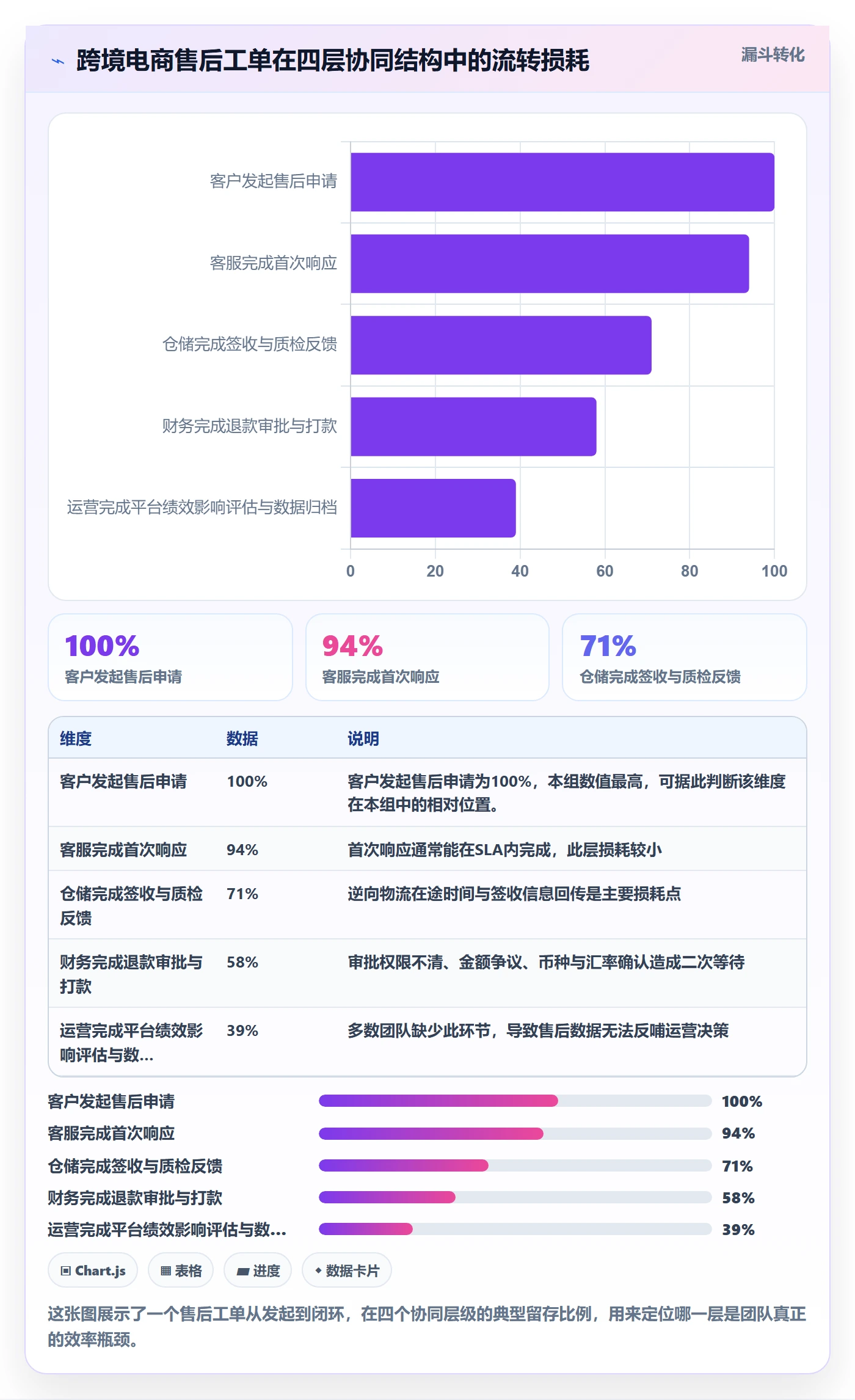
Task: Click the 71% progress bar for 仓储完成签收与质检反馈
Action: pyautogui.click(x=515, y=1165)
